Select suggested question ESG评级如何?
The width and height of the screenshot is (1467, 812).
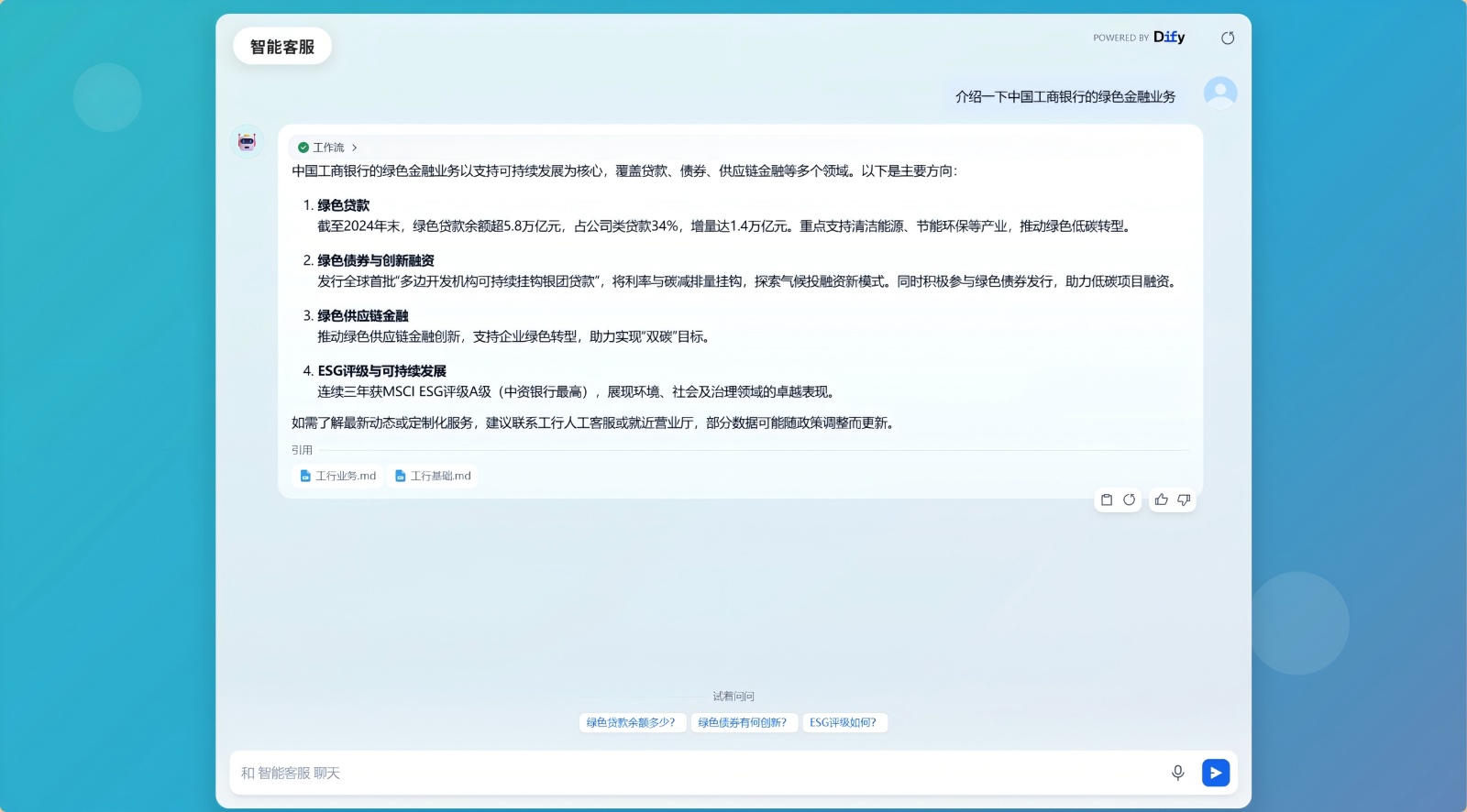pyautogui.click(x=844, y=722)
